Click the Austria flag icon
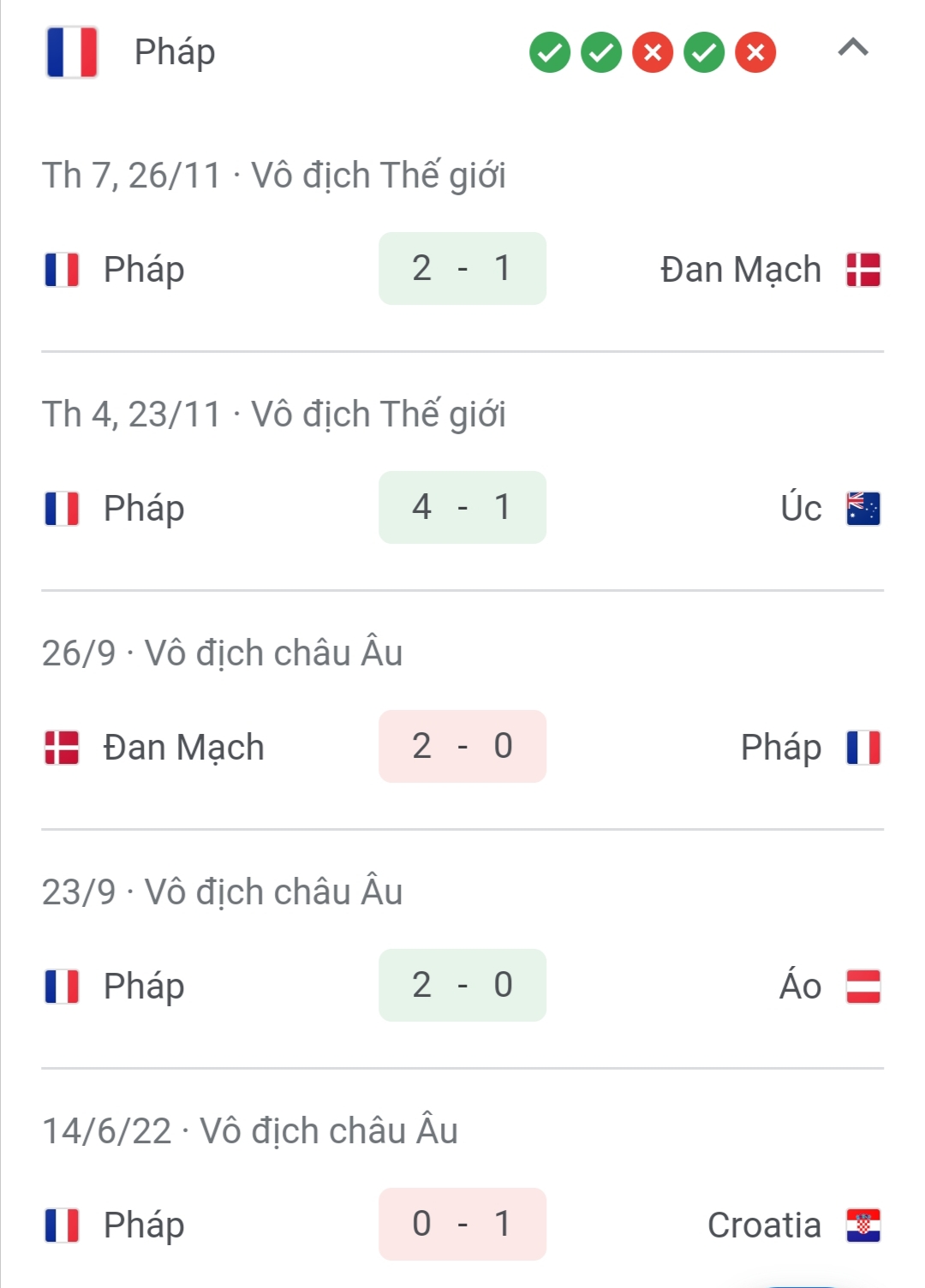The height and width of the screenshot is (1288, 925). (x=863, y=987)
